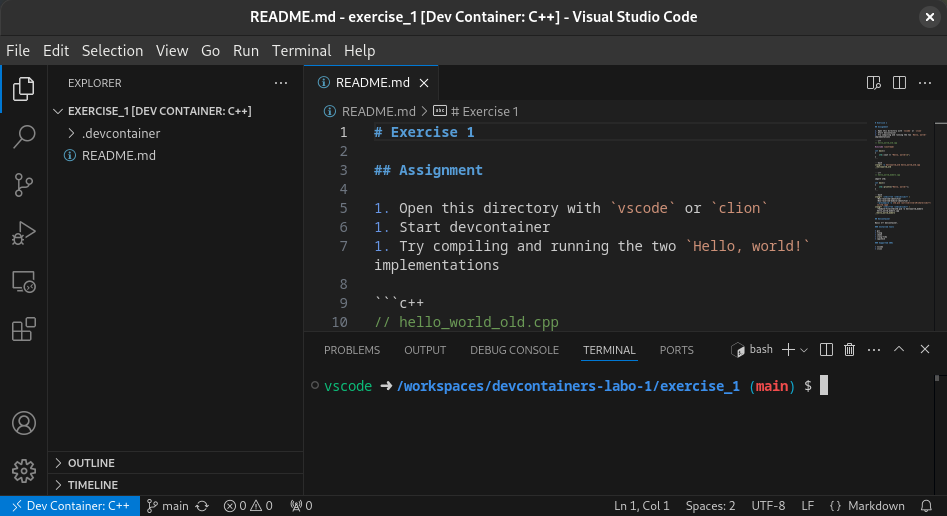947x516 pixels.
Task: Open README preview to the side
Action: [873, 83]
